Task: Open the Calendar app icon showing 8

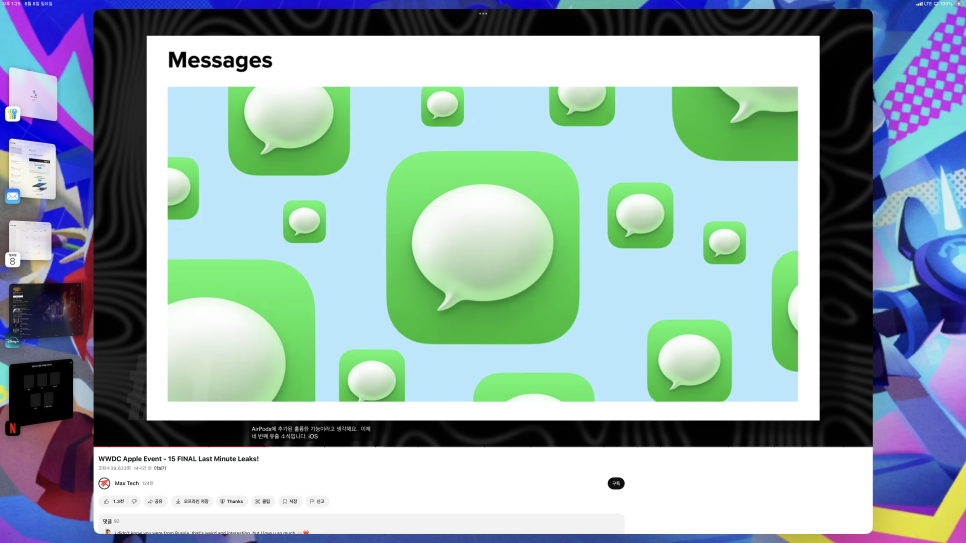Action: click(12, 260)
